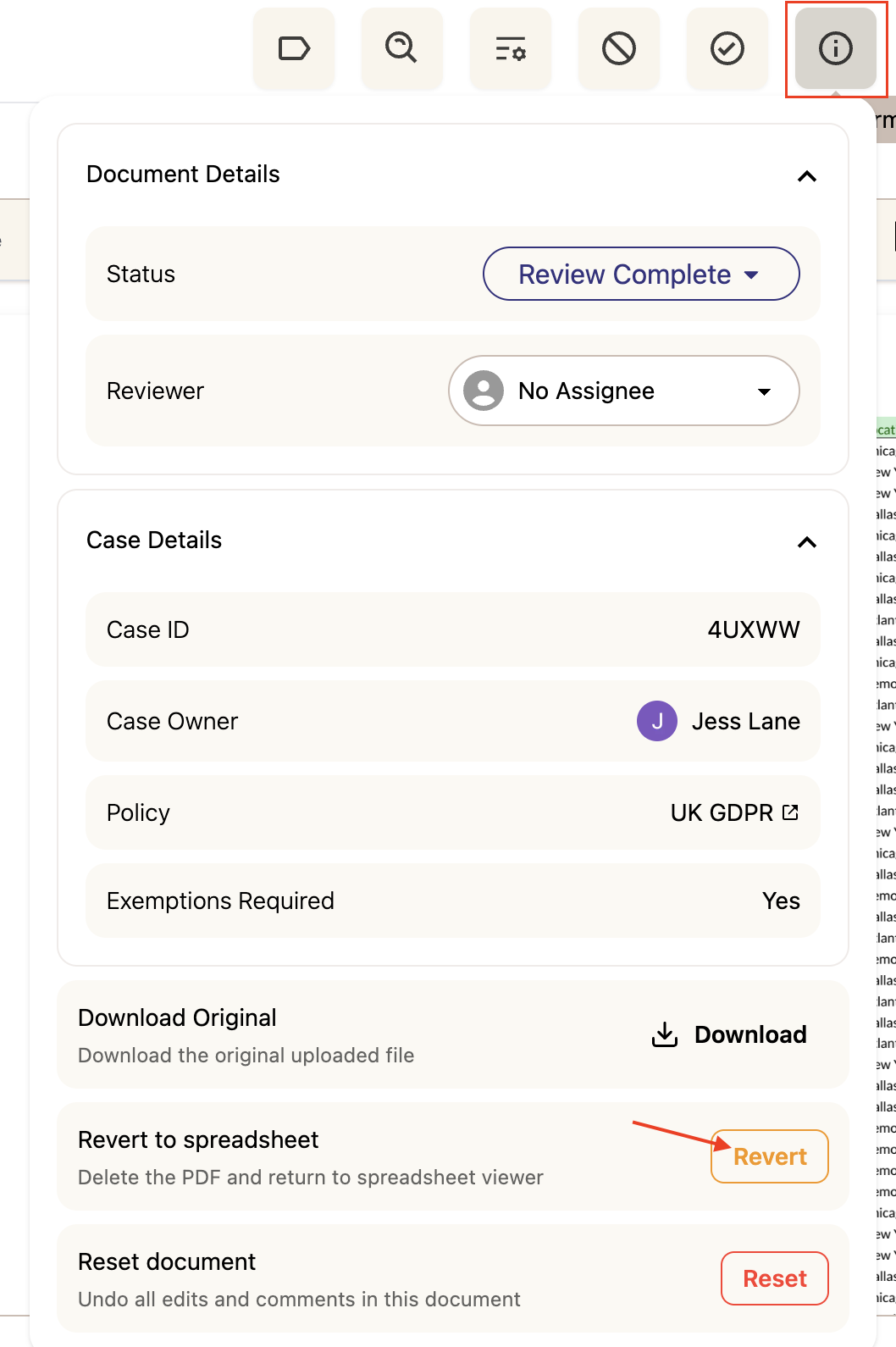Click the Exemptions Required Yes value
The image size is (896, 1347).
pyautogui.click(x=781, y=901)
